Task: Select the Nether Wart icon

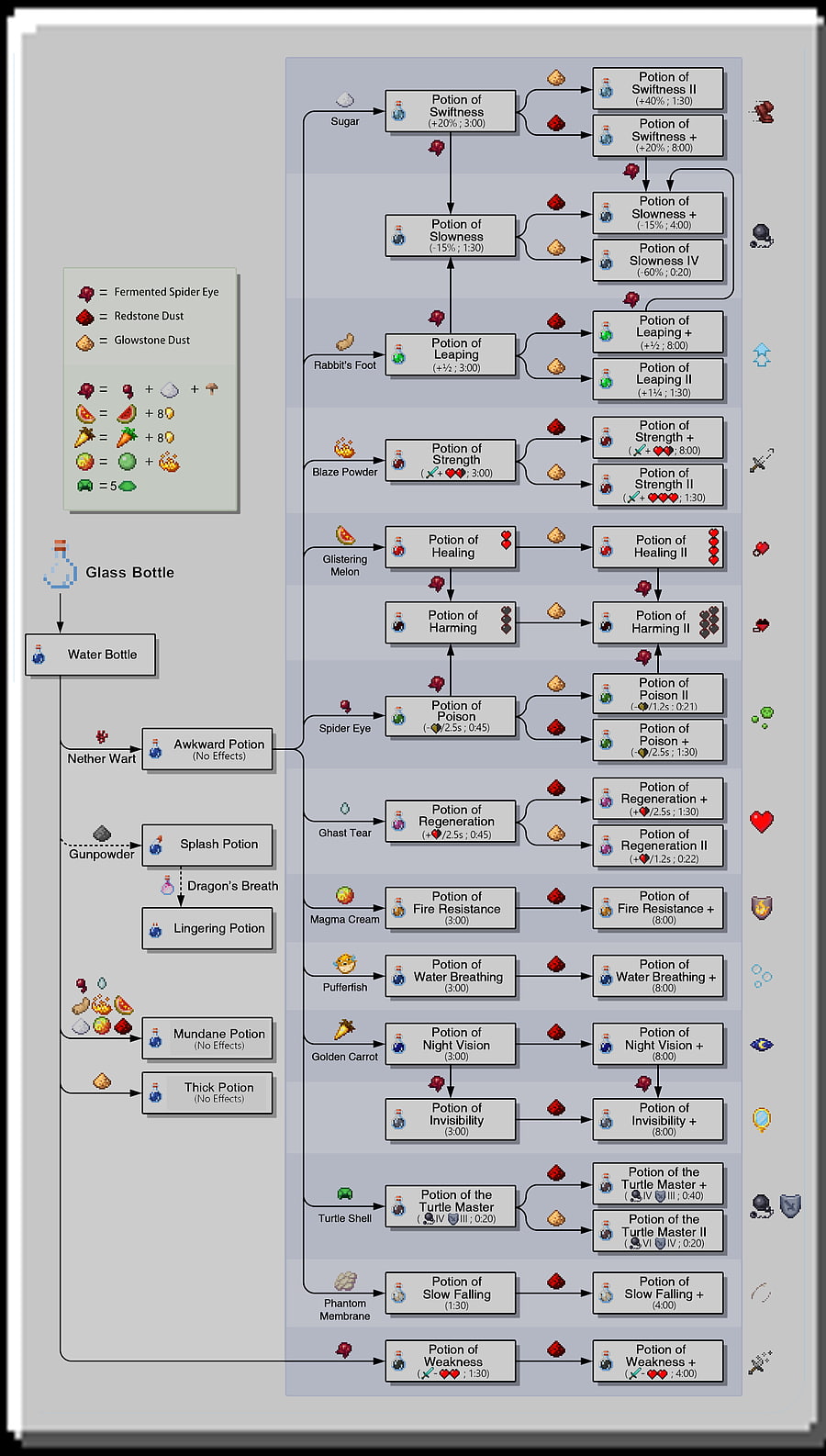Action: point(102,737)
